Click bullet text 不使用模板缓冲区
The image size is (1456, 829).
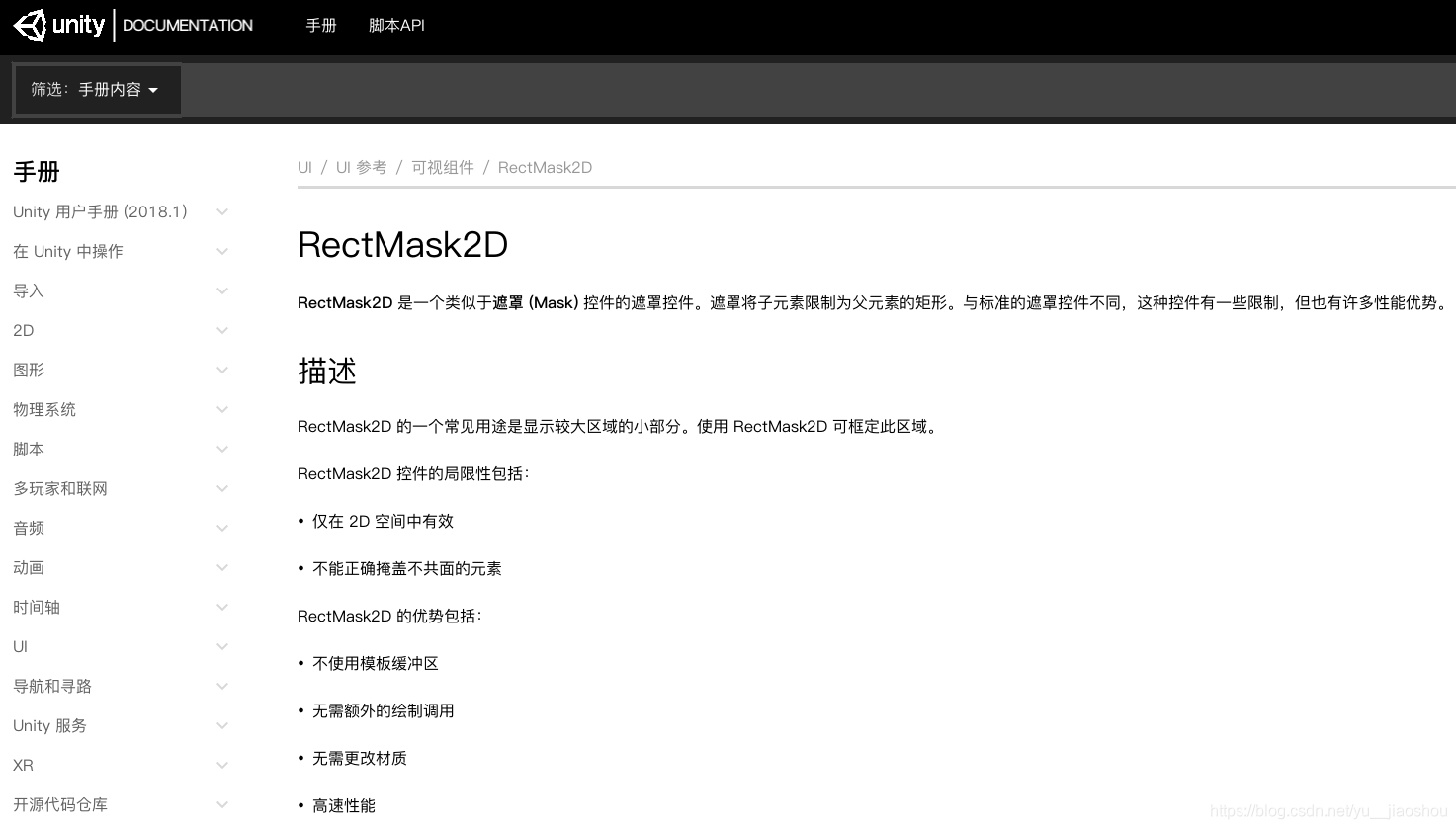[376, 664]
